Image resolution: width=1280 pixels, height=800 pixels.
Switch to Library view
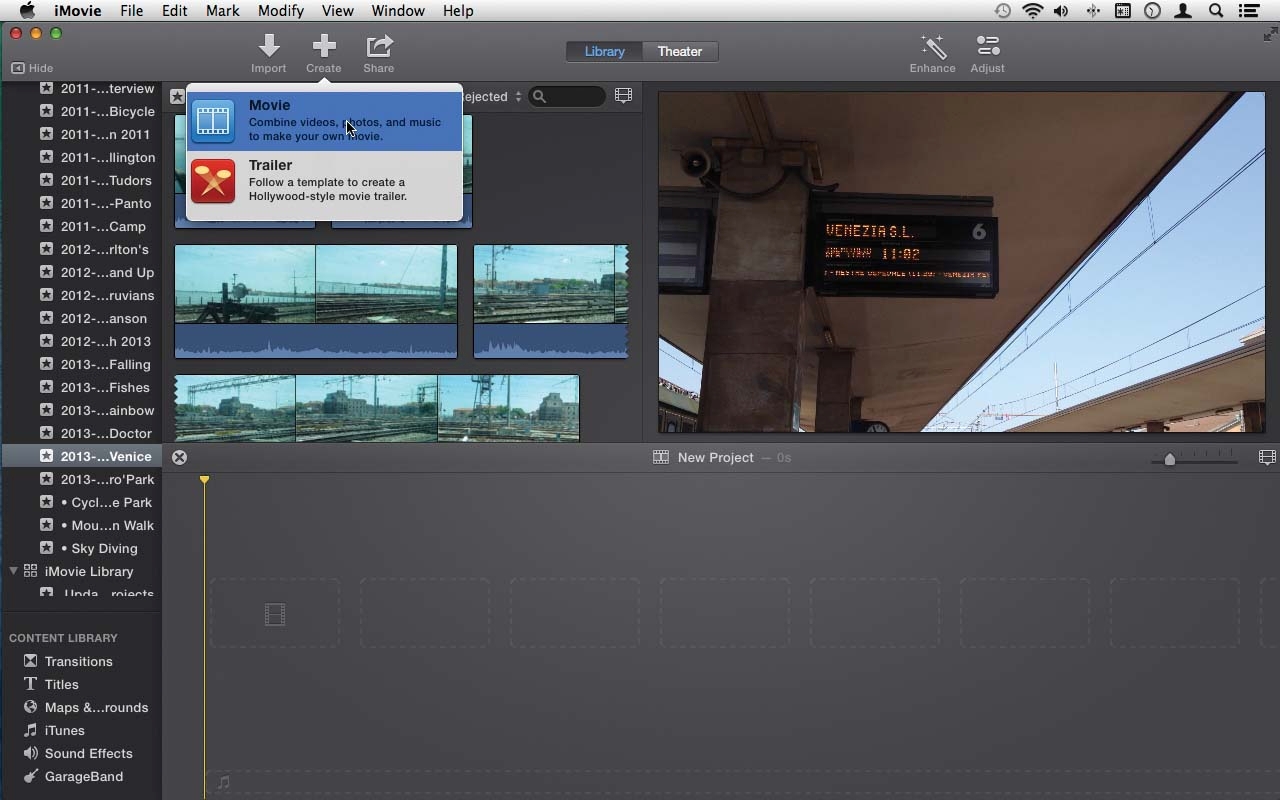604,51
